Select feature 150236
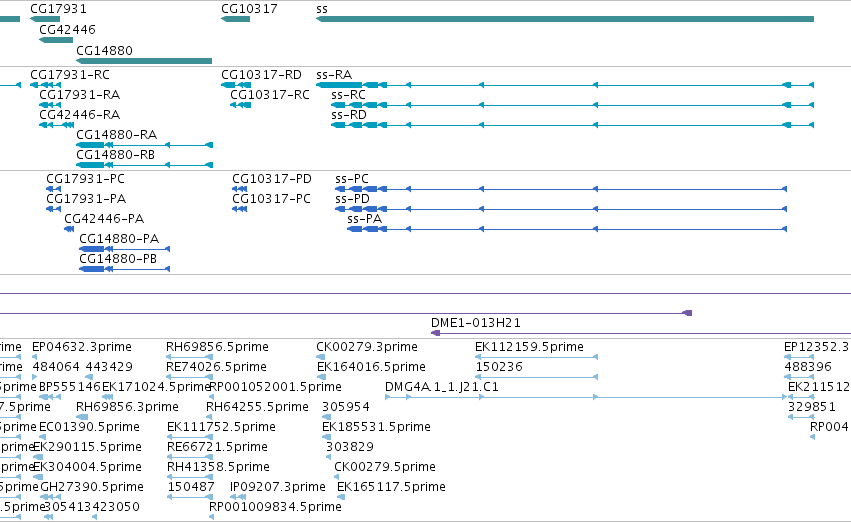 pos(499,367)
